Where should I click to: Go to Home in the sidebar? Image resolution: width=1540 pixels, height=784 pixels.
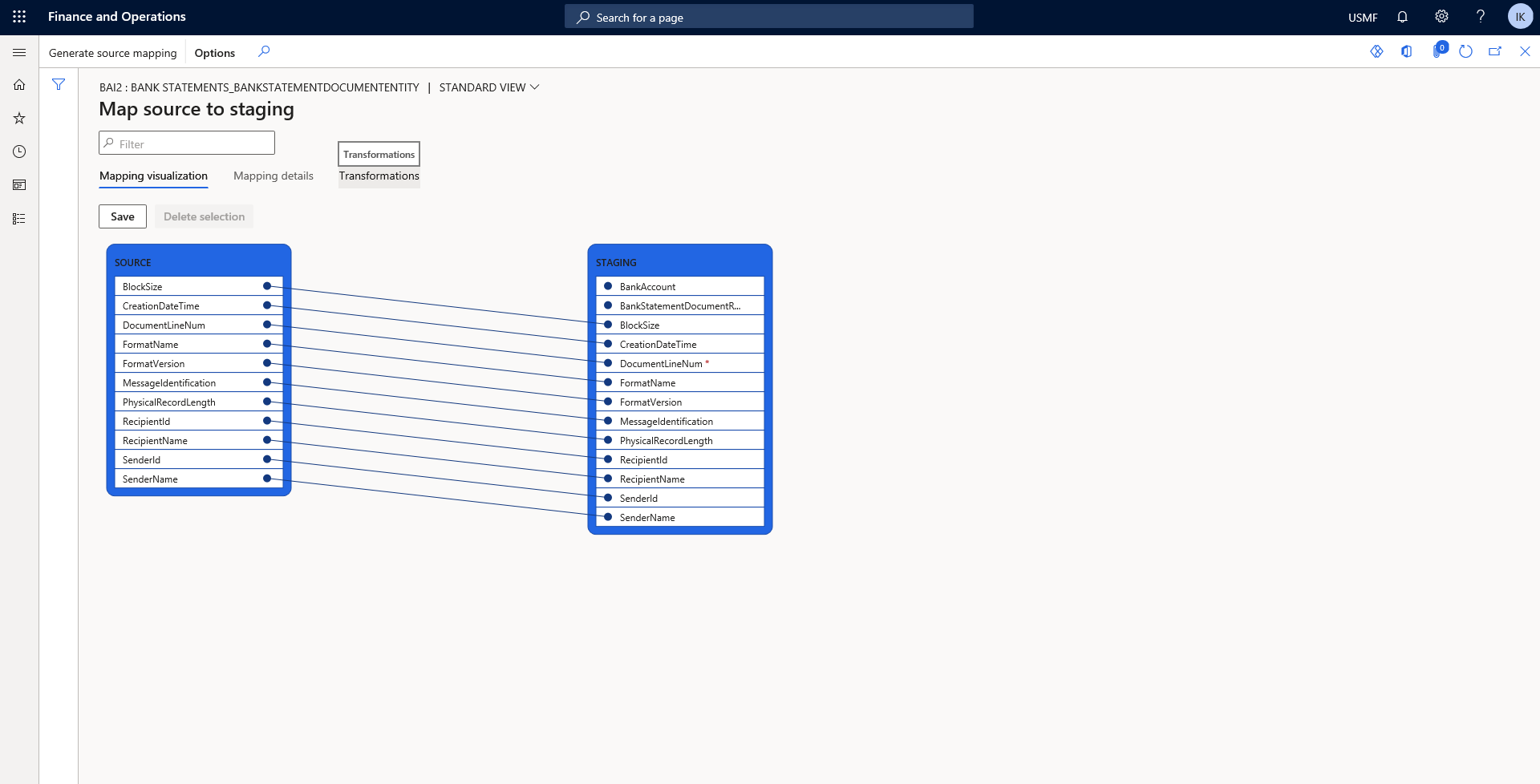pos(19,85)
